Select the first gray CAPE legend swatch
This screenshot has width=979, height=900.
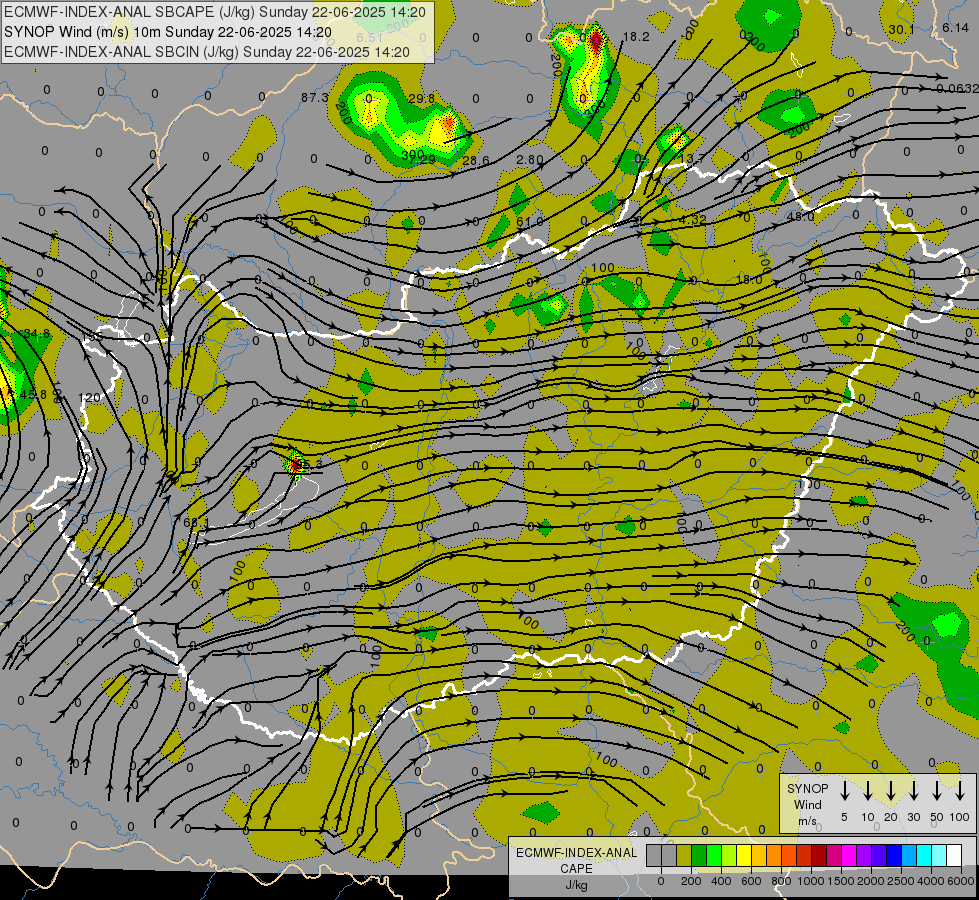[654, 856]
